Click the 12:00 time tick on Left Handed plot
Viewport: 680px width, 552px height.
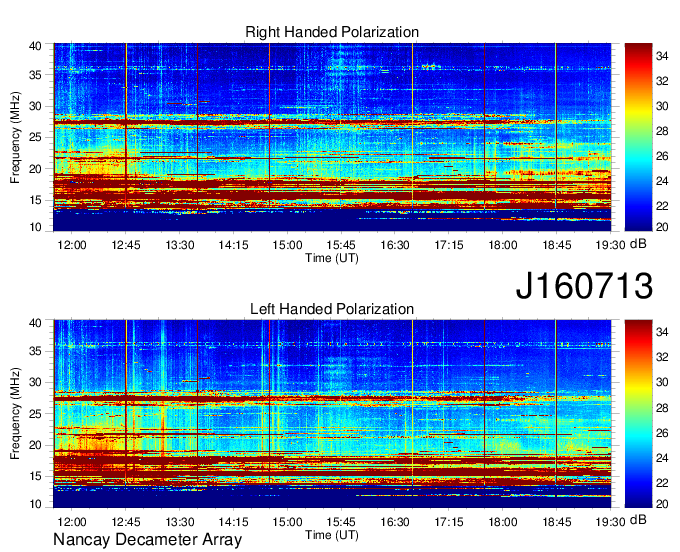coord(72,522)
